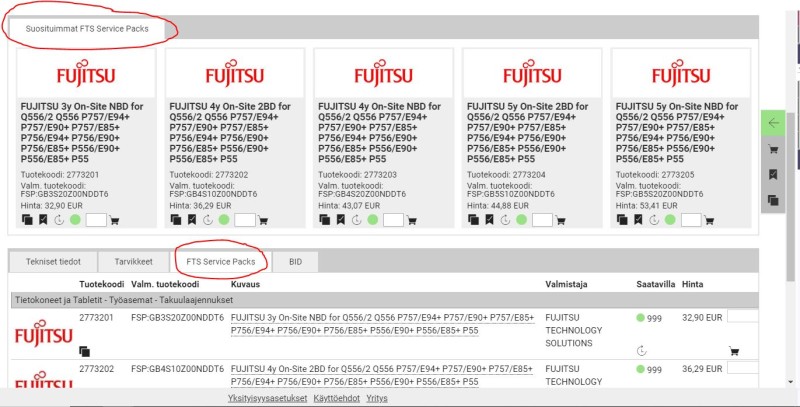Viewport: 800px width, 407px height.
Task: Click quantity field in table row 36,29 EUR
Action: 743,368
